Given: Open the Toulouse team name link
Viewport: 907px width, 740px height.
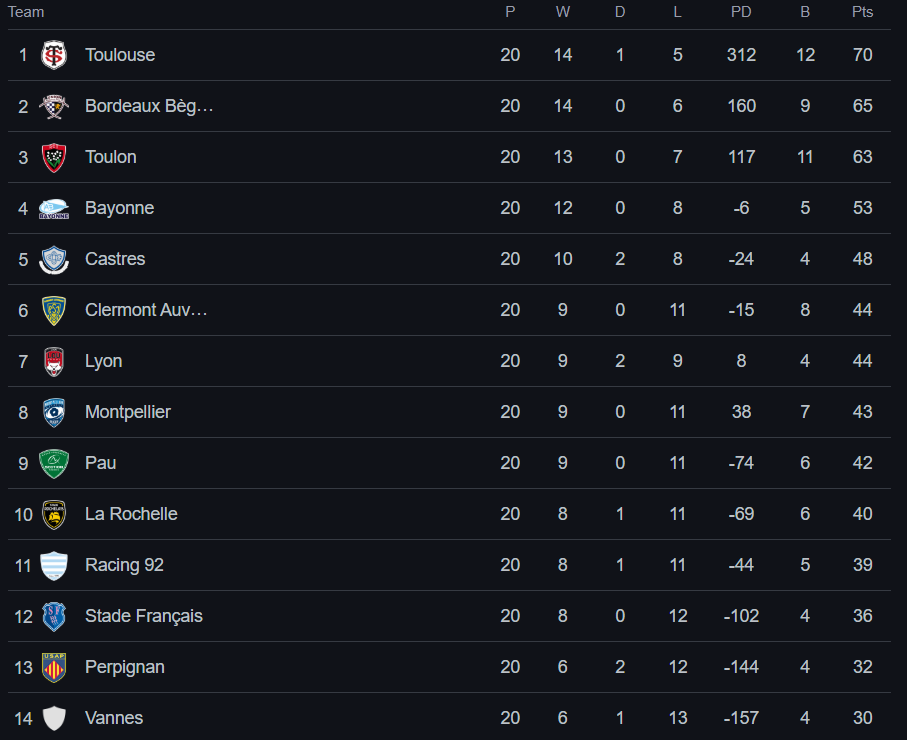Looking at the screenshot, I should [120, 55].
